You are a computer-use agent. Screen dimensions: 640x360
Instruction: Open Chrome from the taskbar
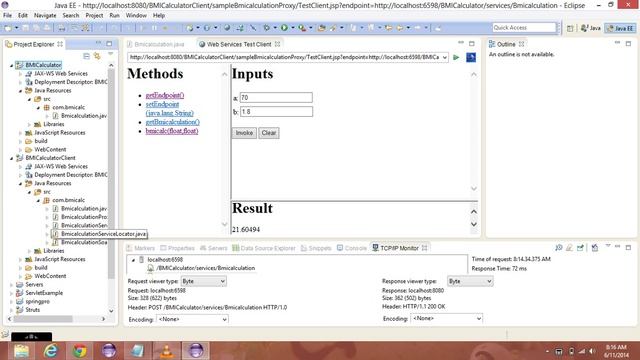pos(80,351)
